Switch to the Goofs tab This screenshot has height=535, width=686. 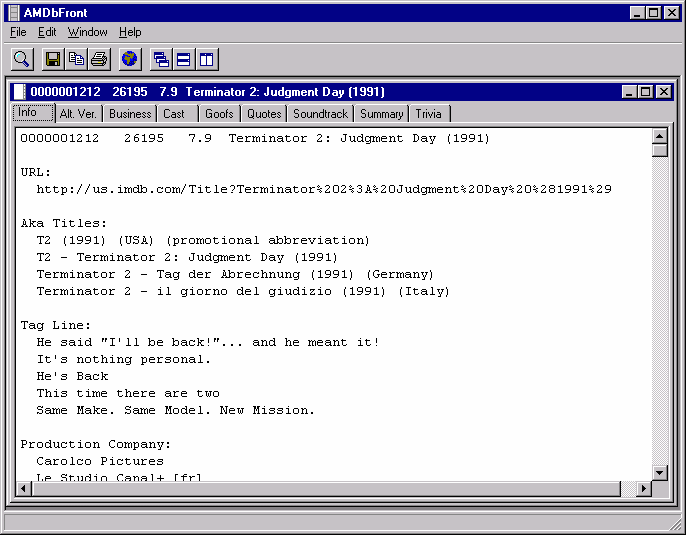(220, 114)
